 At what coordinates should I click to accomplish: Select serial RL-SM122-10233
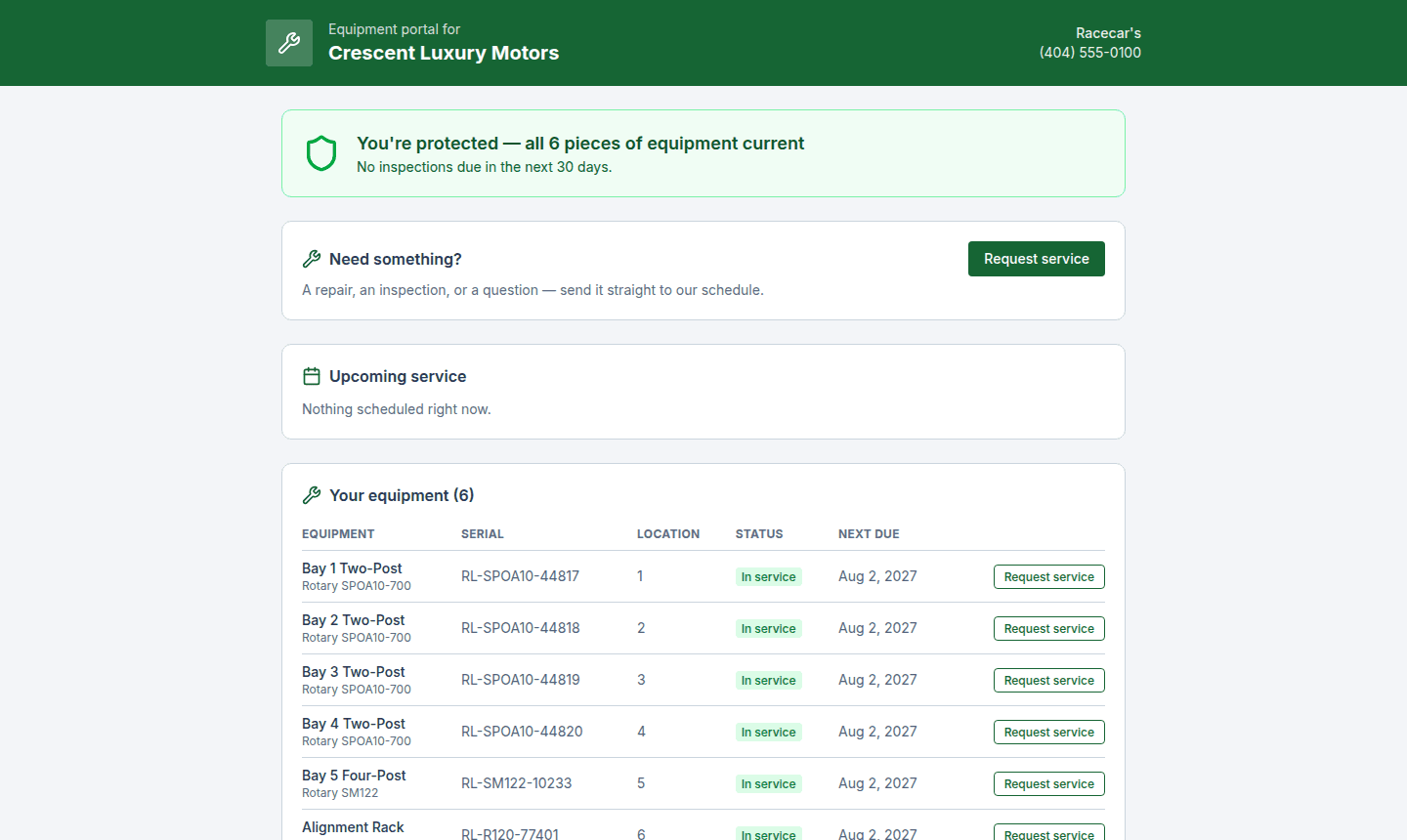pos(517,783)
